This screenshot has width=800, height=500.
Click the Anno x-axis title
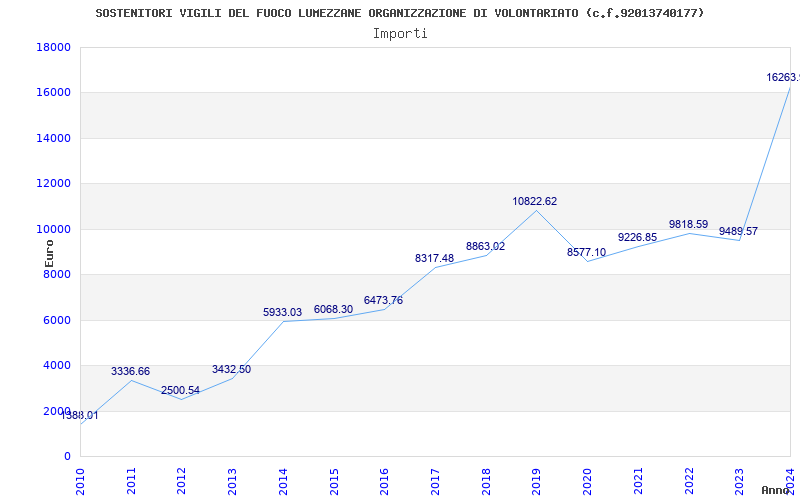776,490
